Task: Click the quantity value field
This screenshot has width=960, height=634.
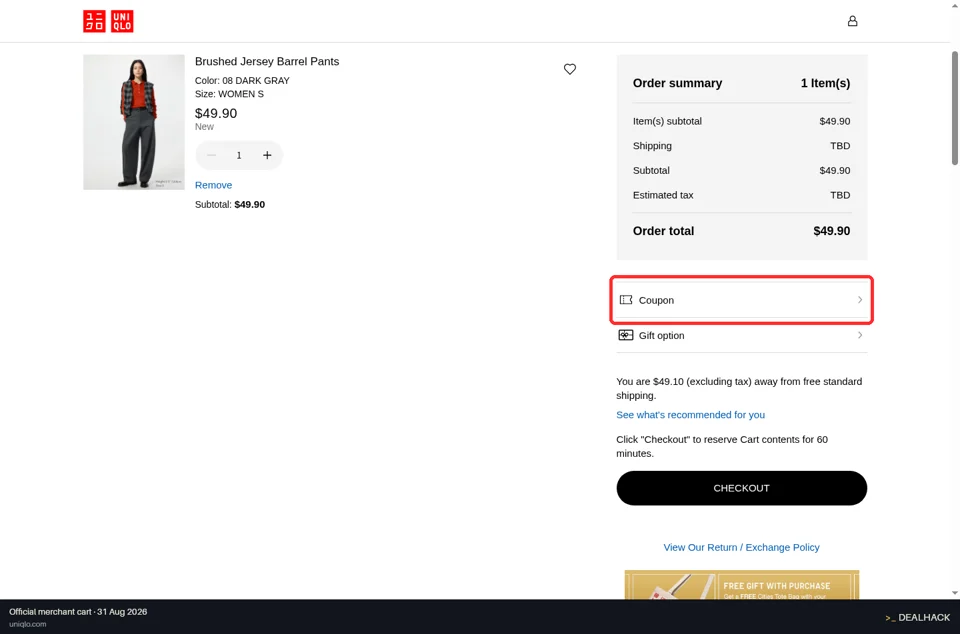Action: tap(239, 155)
